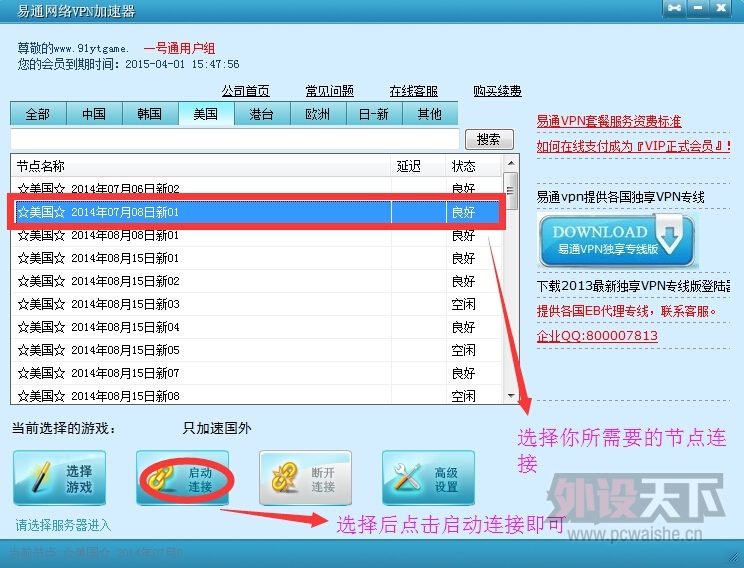Screen dimensions: 744x568
Task: Open the 企业QQ:800007813 link
Action: [x=597, y=336]
